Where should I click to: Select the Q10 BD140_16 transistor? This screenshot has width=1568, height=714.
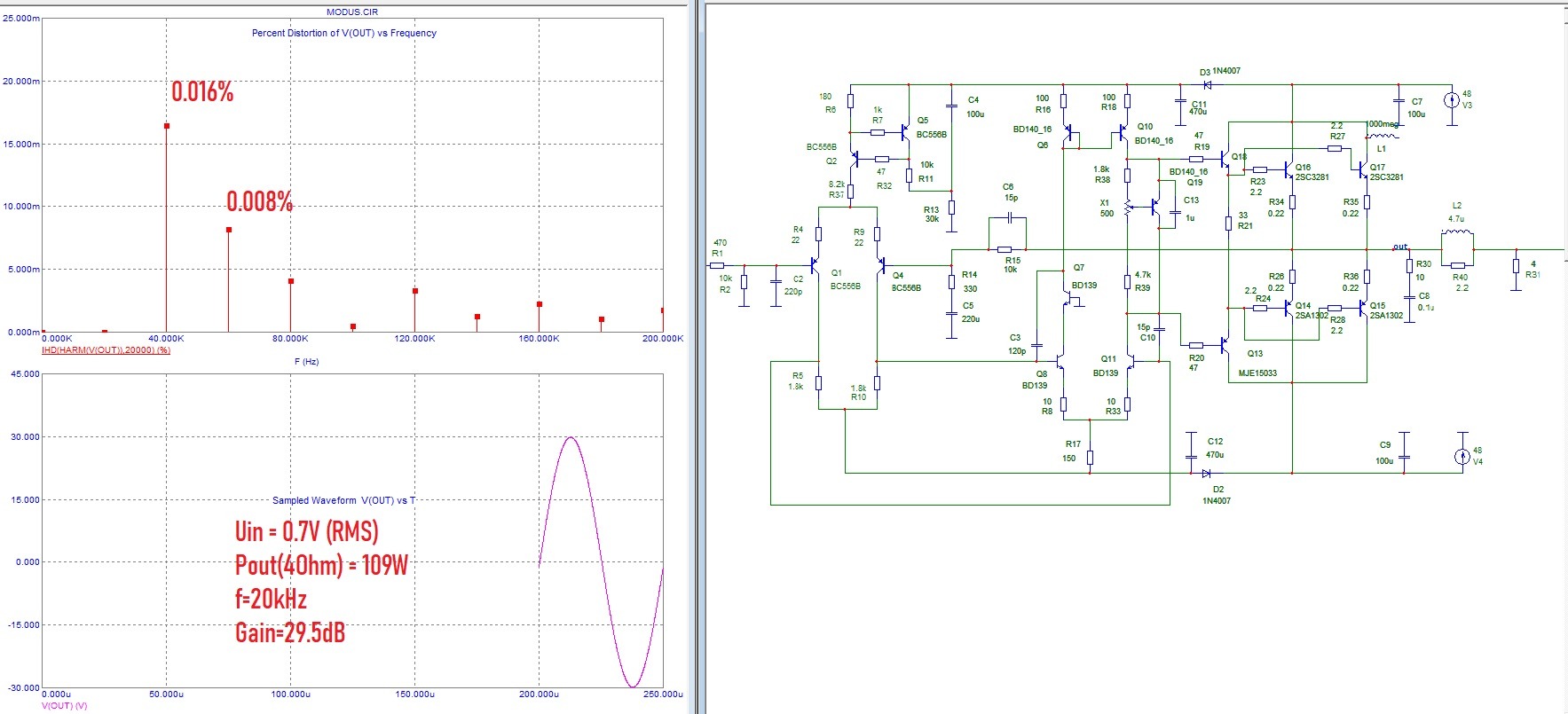tap(1123, 134)
